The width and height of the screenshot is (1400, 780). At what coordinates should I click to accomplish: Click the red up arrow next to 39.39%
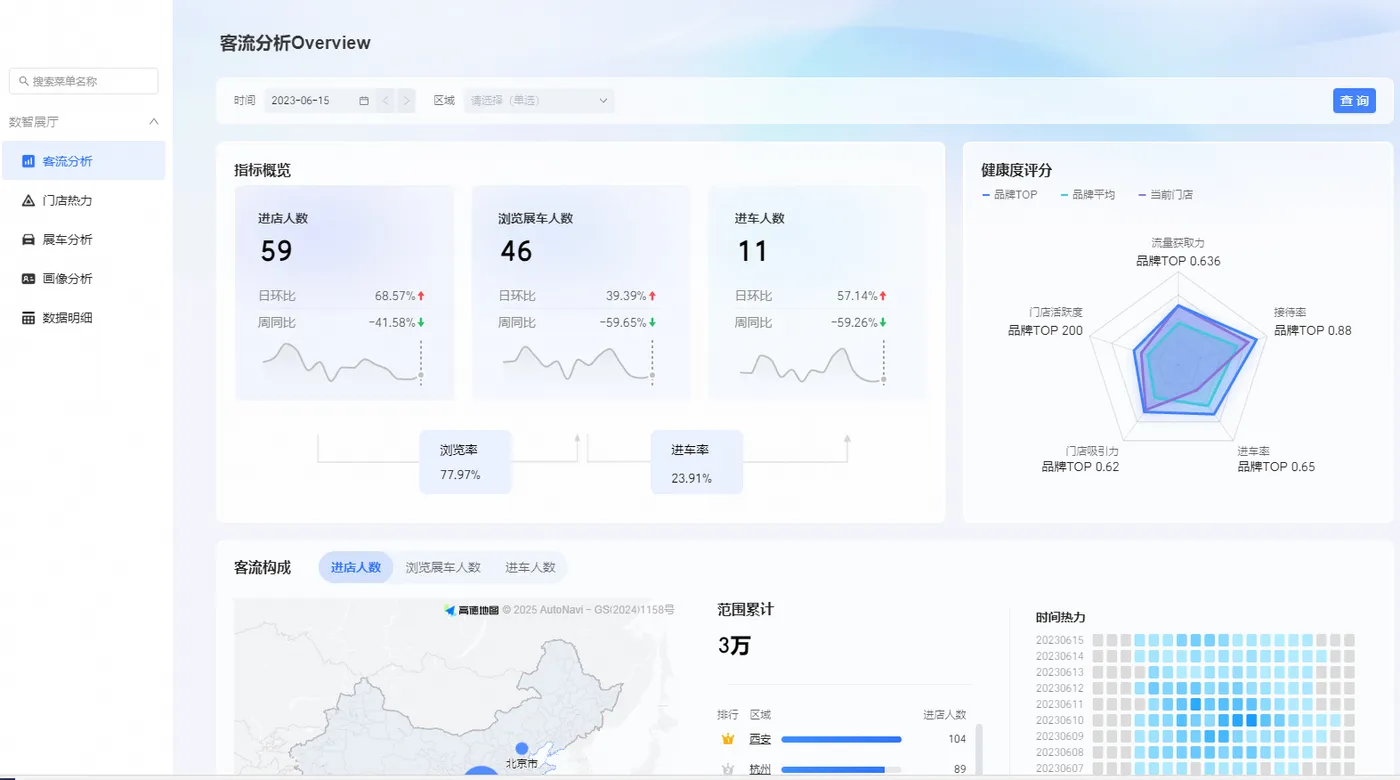tap(652, 296)
